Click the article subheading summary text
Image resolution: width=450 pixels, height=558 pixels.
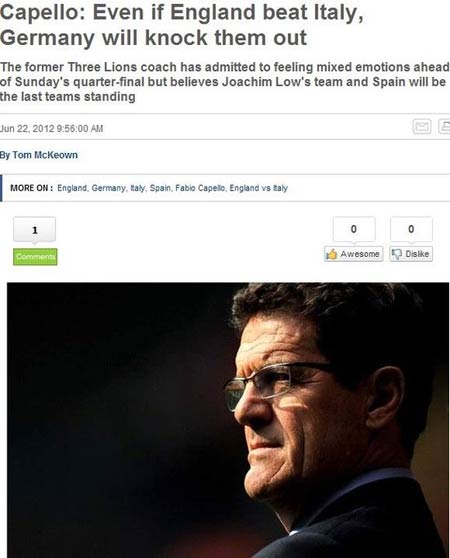(x=224, y=82)
